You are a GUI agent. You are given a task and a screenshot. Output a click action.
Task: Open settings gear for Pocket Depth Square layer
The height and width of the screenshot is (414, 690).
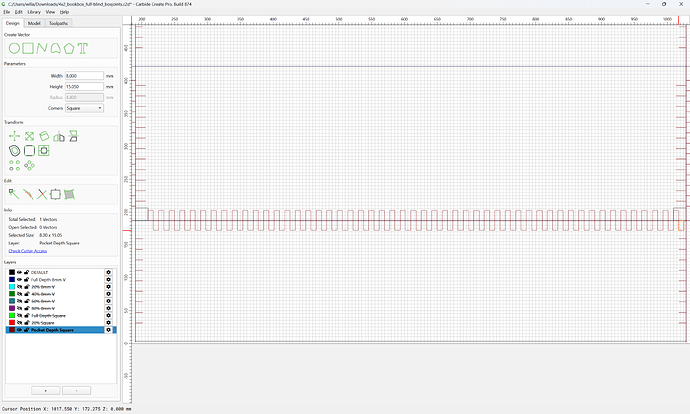(x=108, y=330)
